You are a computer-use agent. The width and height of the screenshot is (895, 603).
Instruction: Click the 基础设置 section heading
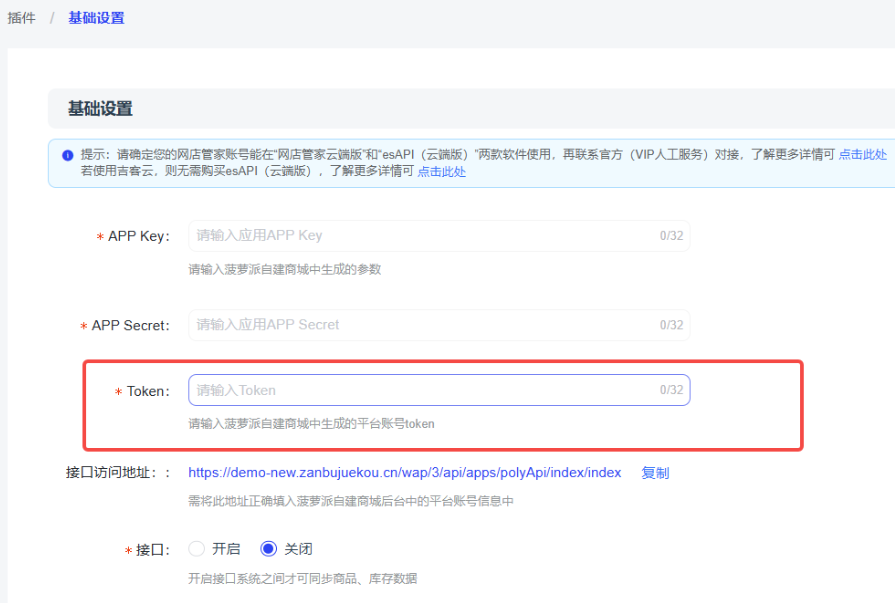[100, 109]
